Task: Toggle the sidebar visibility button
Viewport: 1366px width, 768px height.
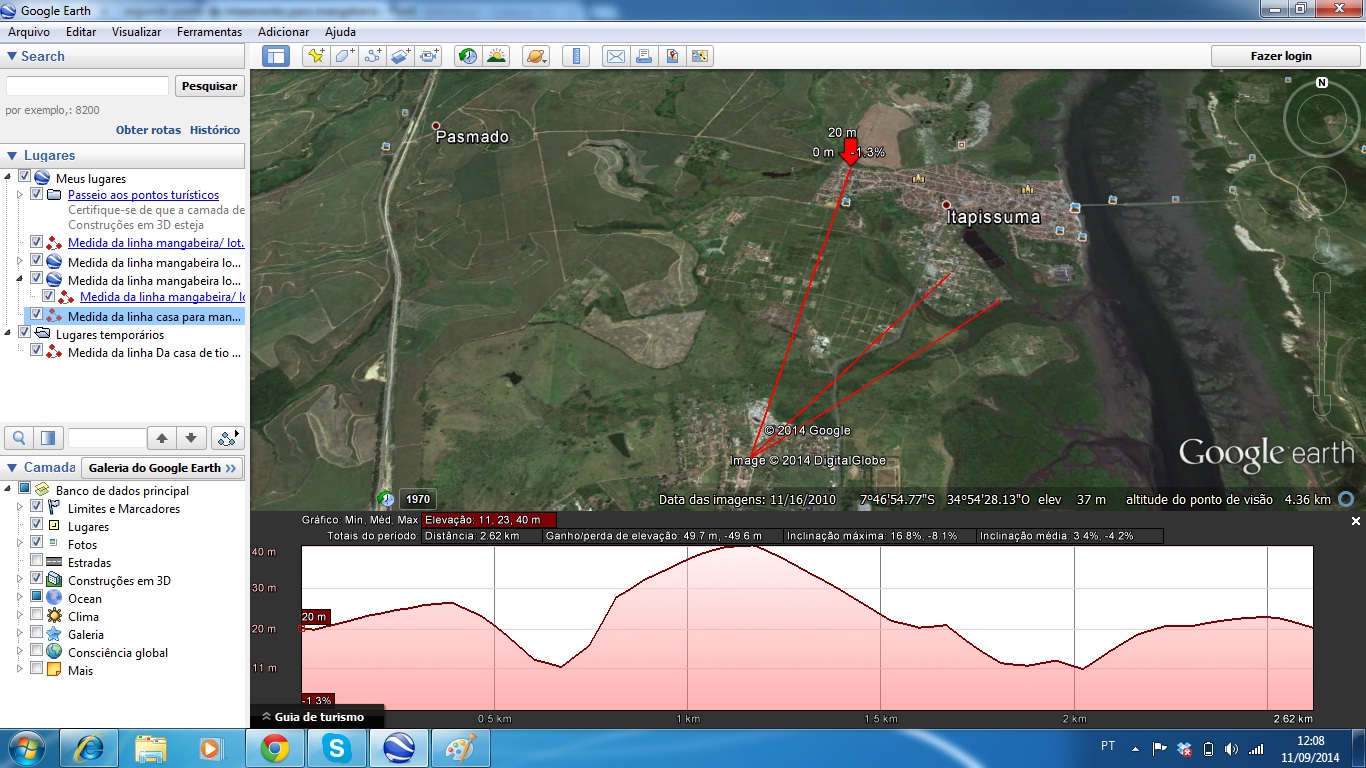Action: (x=275, y=56)
